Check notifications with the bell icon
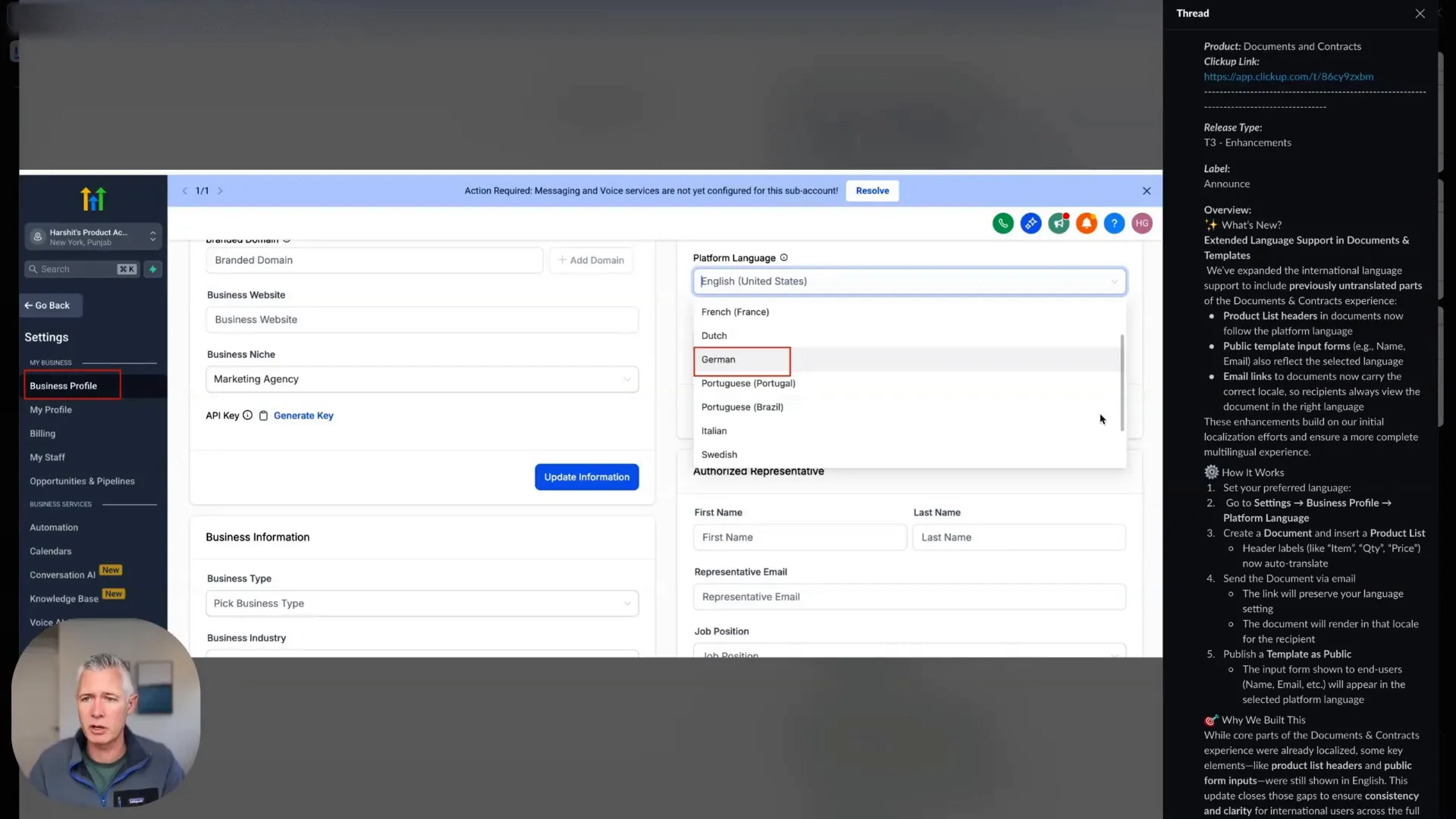This screenshot has width=1456, height=819. tap(1087, 223)
